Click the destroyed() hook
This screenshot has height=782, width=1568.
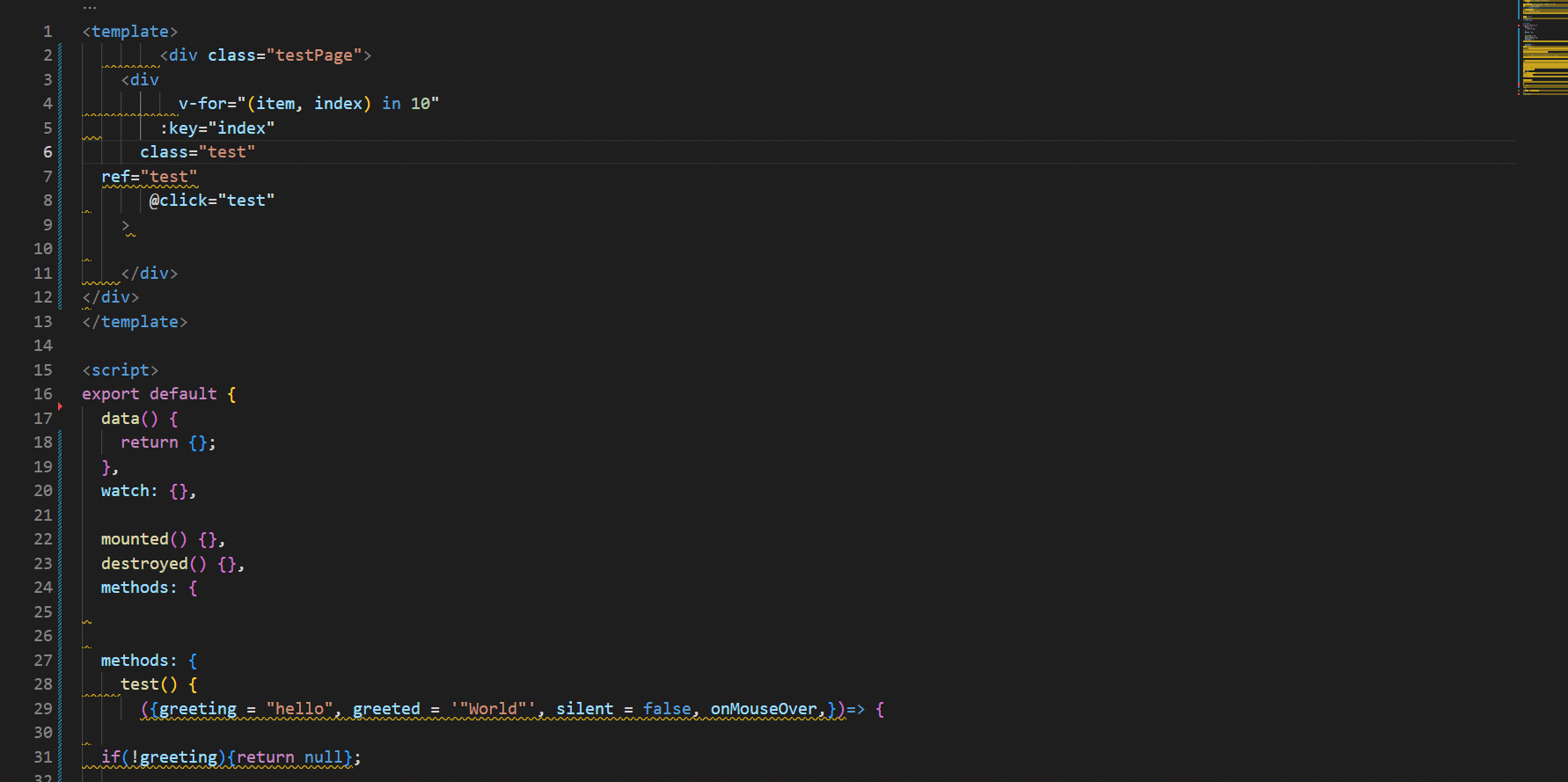point(154,564)
